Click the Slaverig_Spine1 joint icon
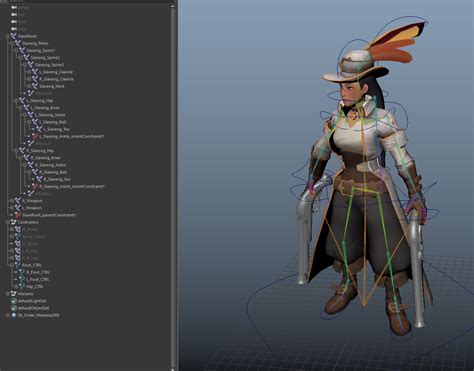The width and height of the screenshot is (474, 371). [22, 50]
